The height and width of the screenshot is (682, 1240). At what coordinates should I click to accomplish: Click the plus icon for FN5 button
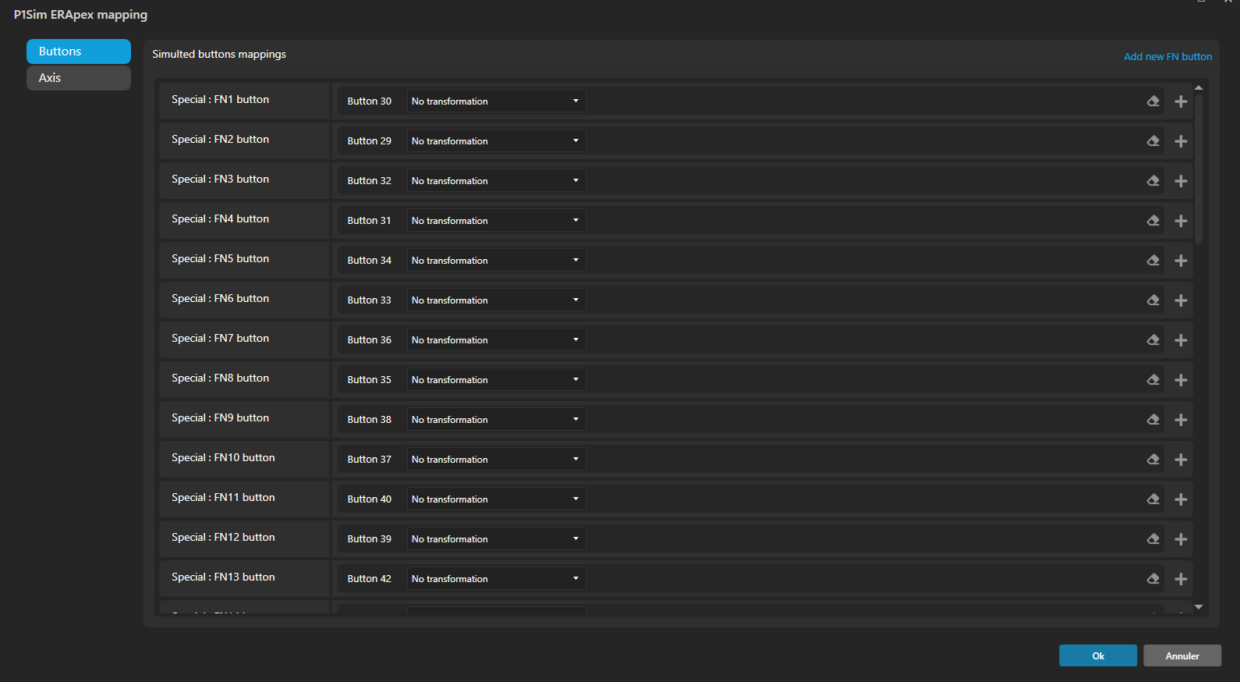[x=1180, y=261]
